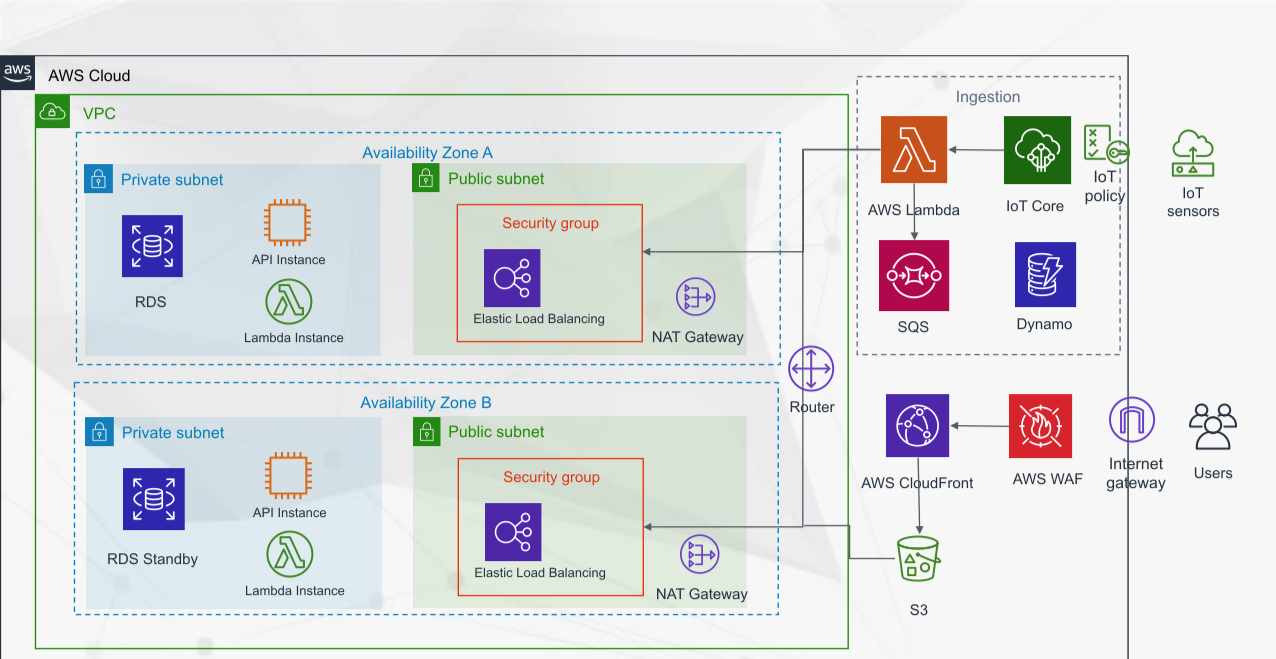1276x659 pixels.
Task: Select the Users icon
Action: point(1213,427)
